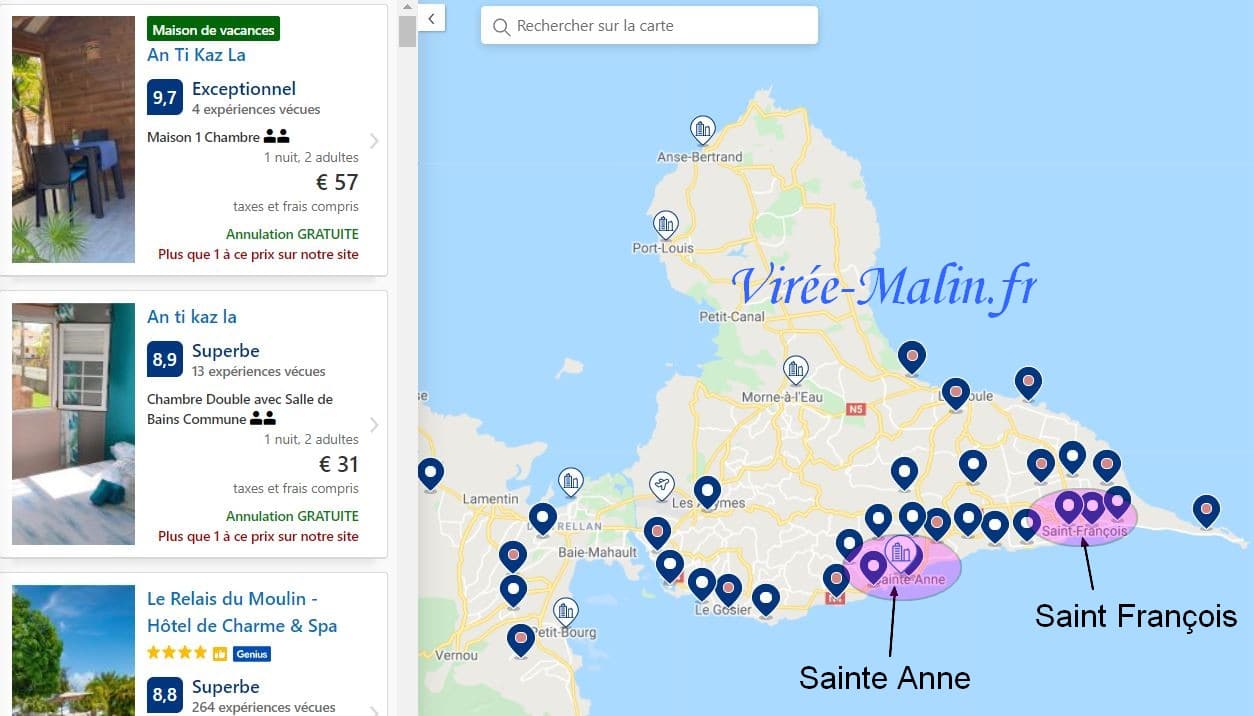Collapse the listings panel with the arrow
Screen dimensions: 1254x716
(x=431, y=18)
